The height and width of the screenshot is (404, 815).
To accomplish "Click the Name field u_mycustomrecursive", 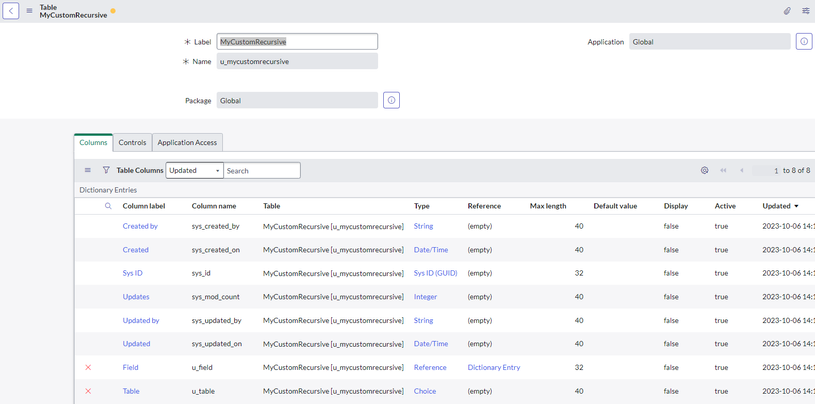I will click(297, 61).
